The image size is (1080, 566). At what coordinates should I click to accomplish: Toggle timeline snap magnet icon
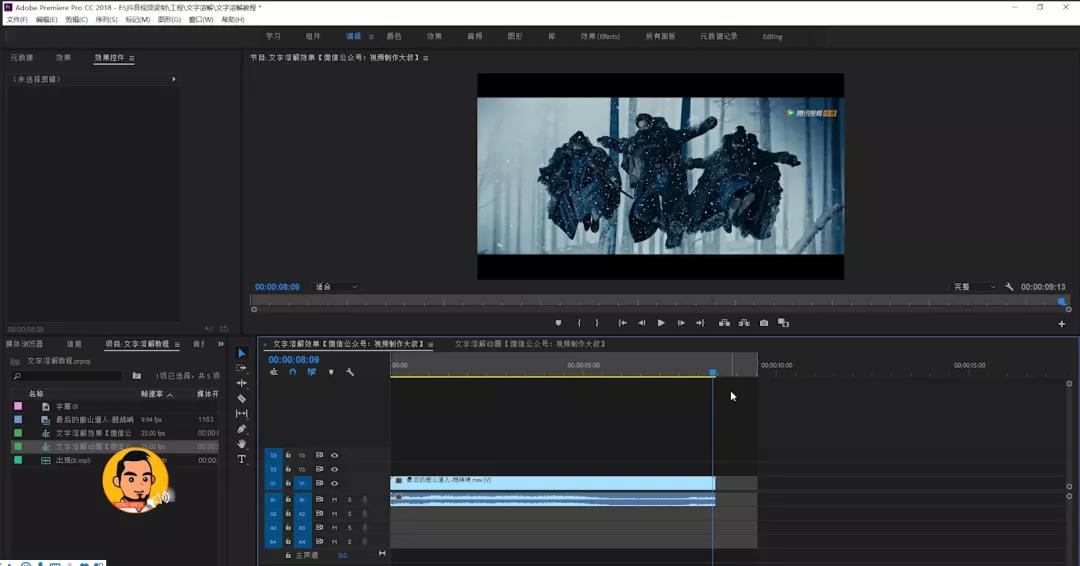(x=293, y=372)
